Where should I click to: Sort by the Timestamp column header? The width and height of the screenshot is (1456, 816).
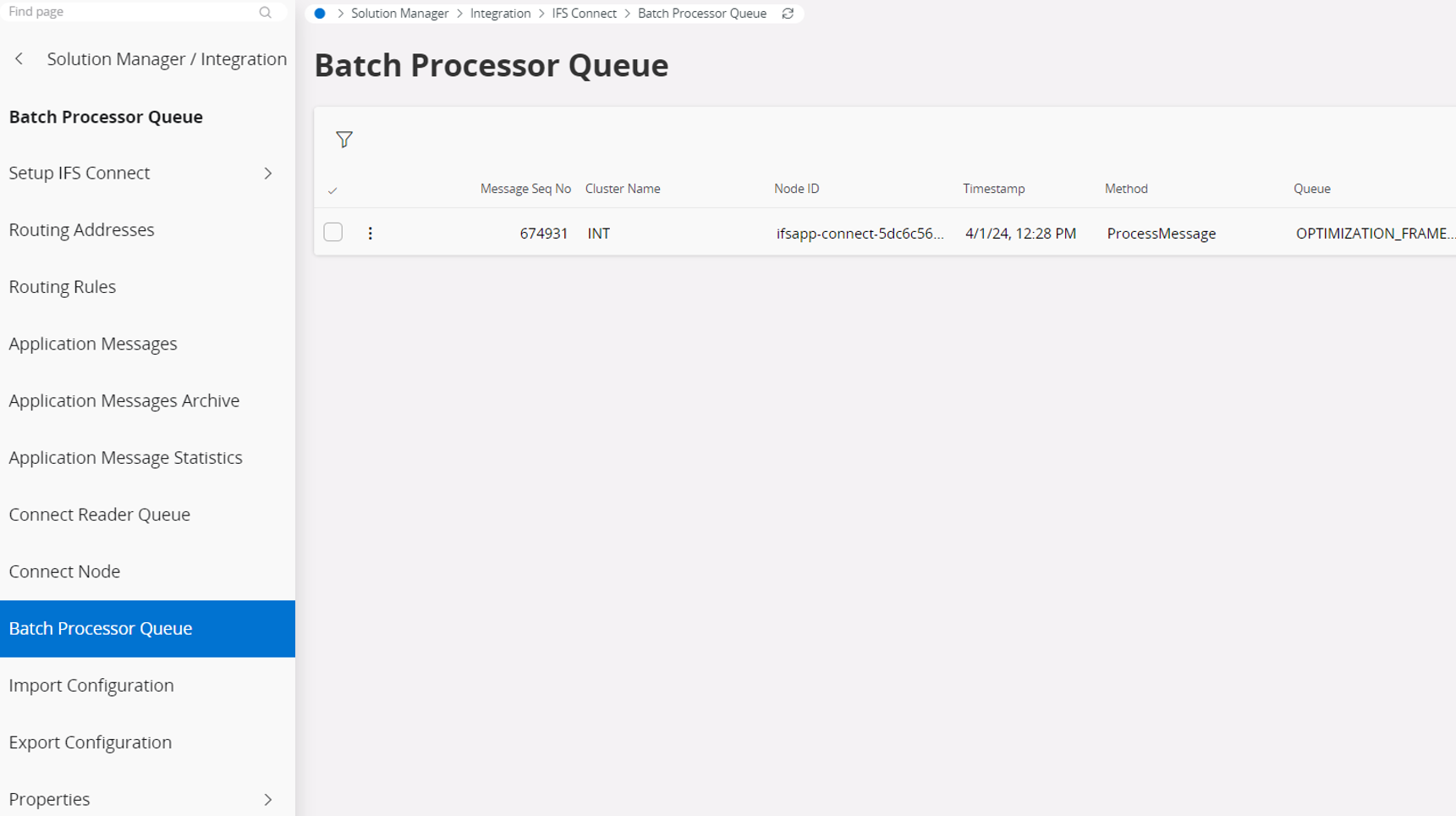coord(994,189)
